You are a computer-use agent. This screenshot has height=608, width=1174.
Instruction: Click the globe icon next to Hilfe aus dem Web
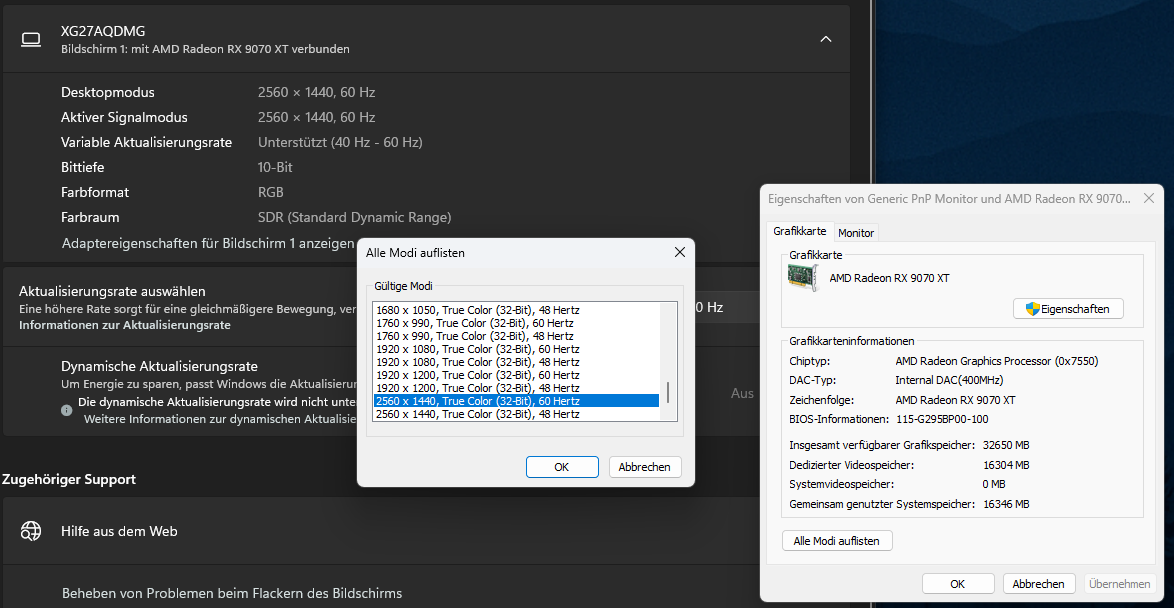tap(31, 531)
